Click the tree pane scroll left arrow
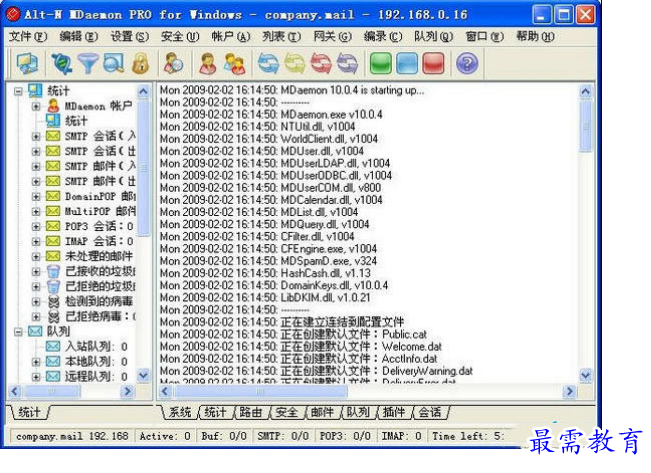The width and height of the screenshot is (651, 473). [x=15, y=391]
